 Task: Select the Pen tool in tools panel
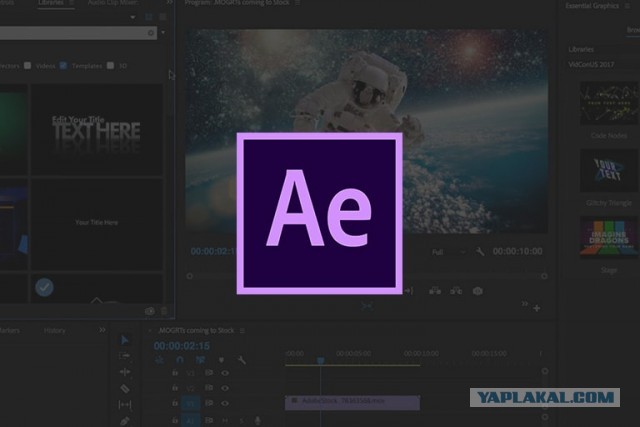125,421
